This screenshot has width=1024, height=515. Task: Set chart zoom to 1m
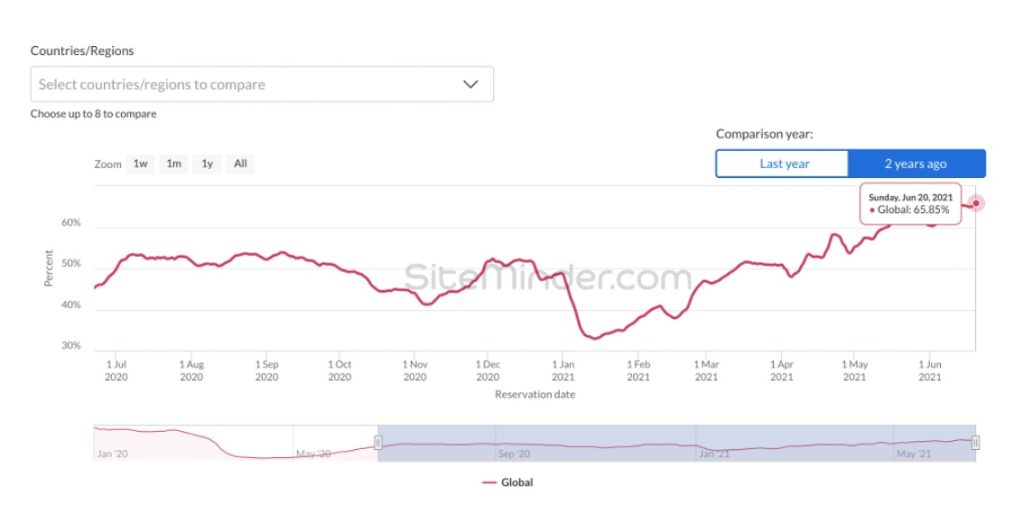tap(174, 163)
